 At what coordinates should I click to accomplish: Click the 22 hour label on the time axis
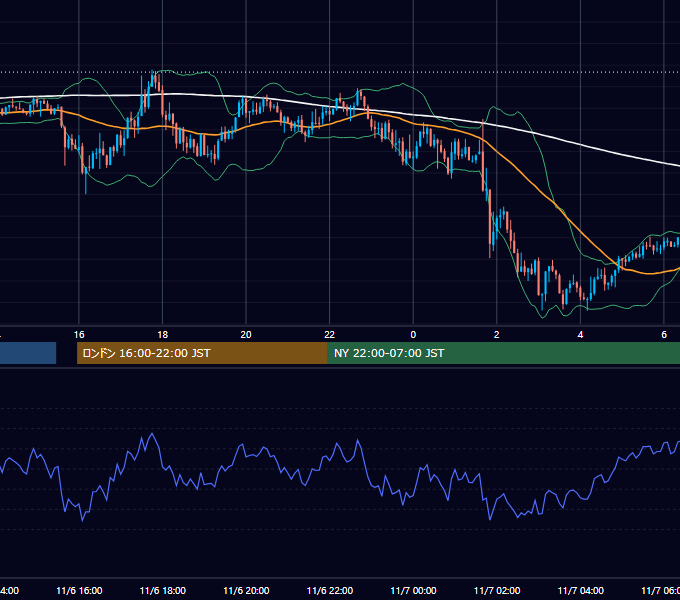330,335
